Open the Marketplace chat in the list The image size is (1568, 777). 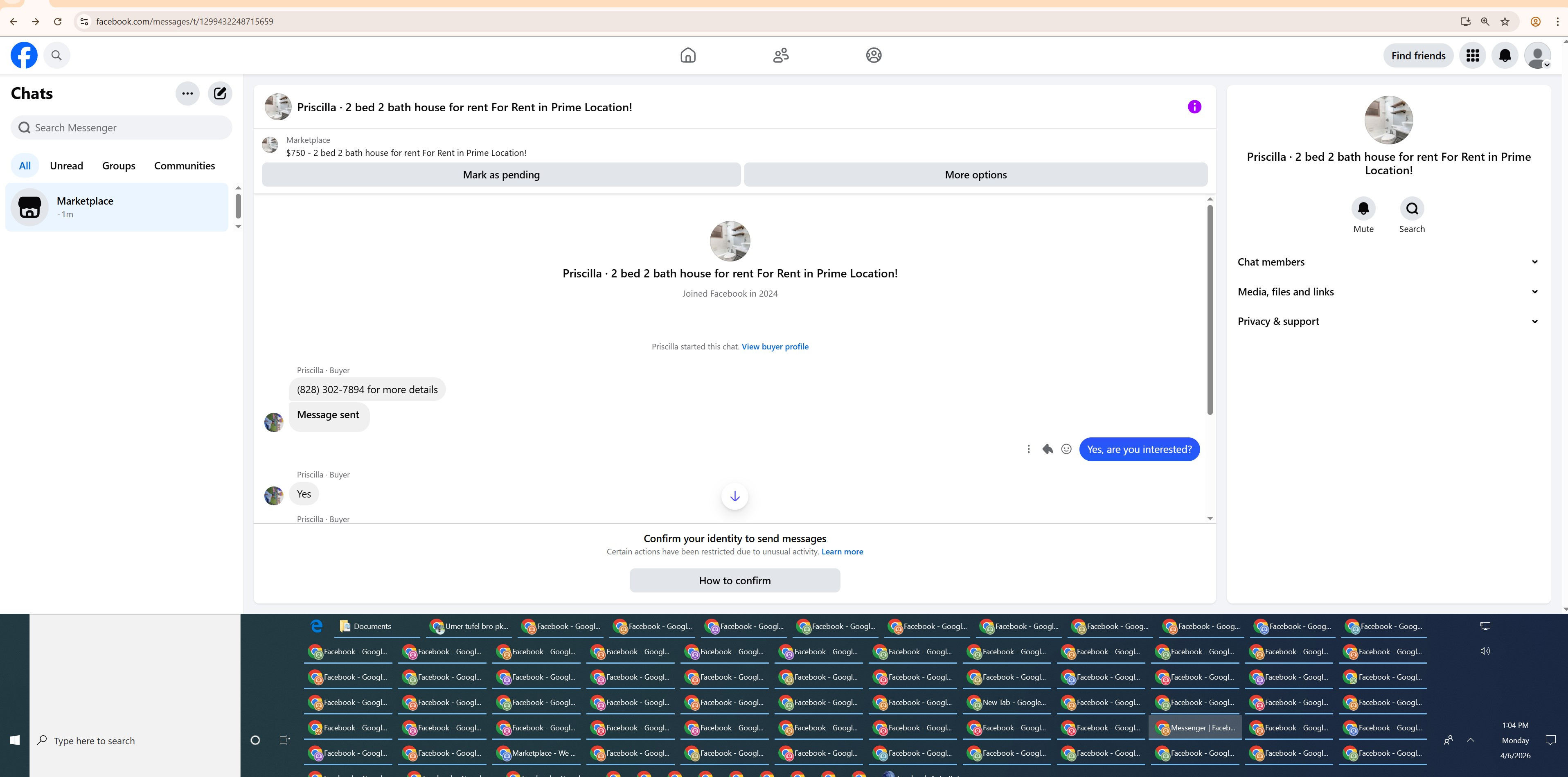[117, 207]
